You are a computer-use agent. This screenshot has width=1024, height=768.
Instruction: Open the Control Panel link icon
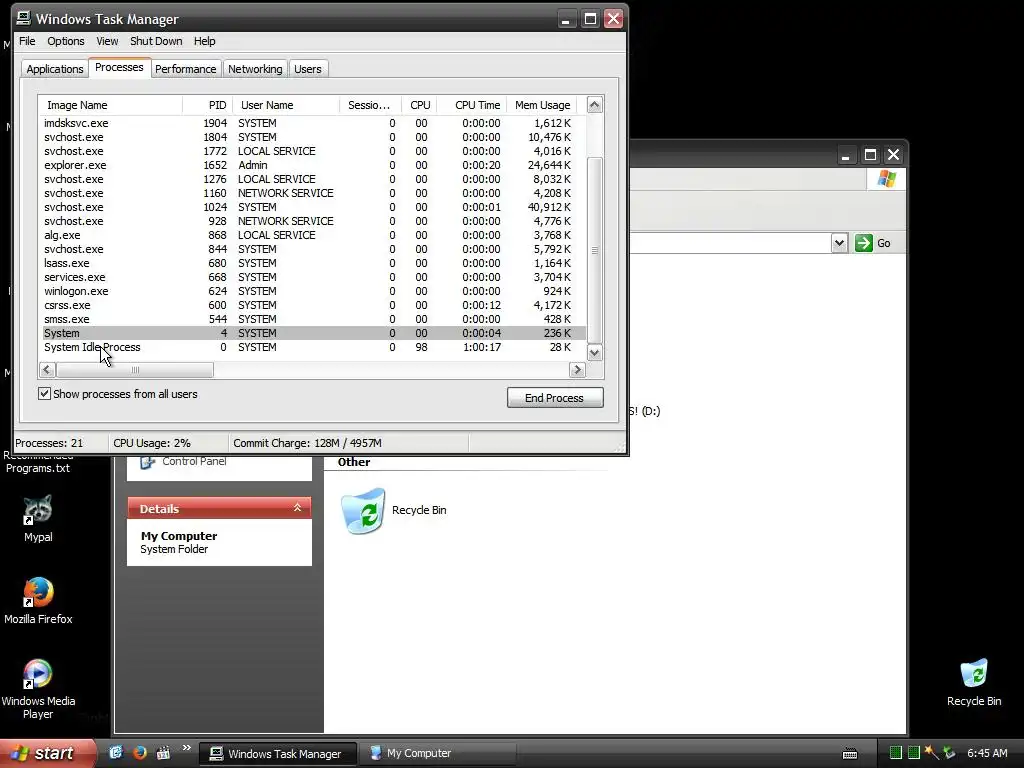click(148, 462)
